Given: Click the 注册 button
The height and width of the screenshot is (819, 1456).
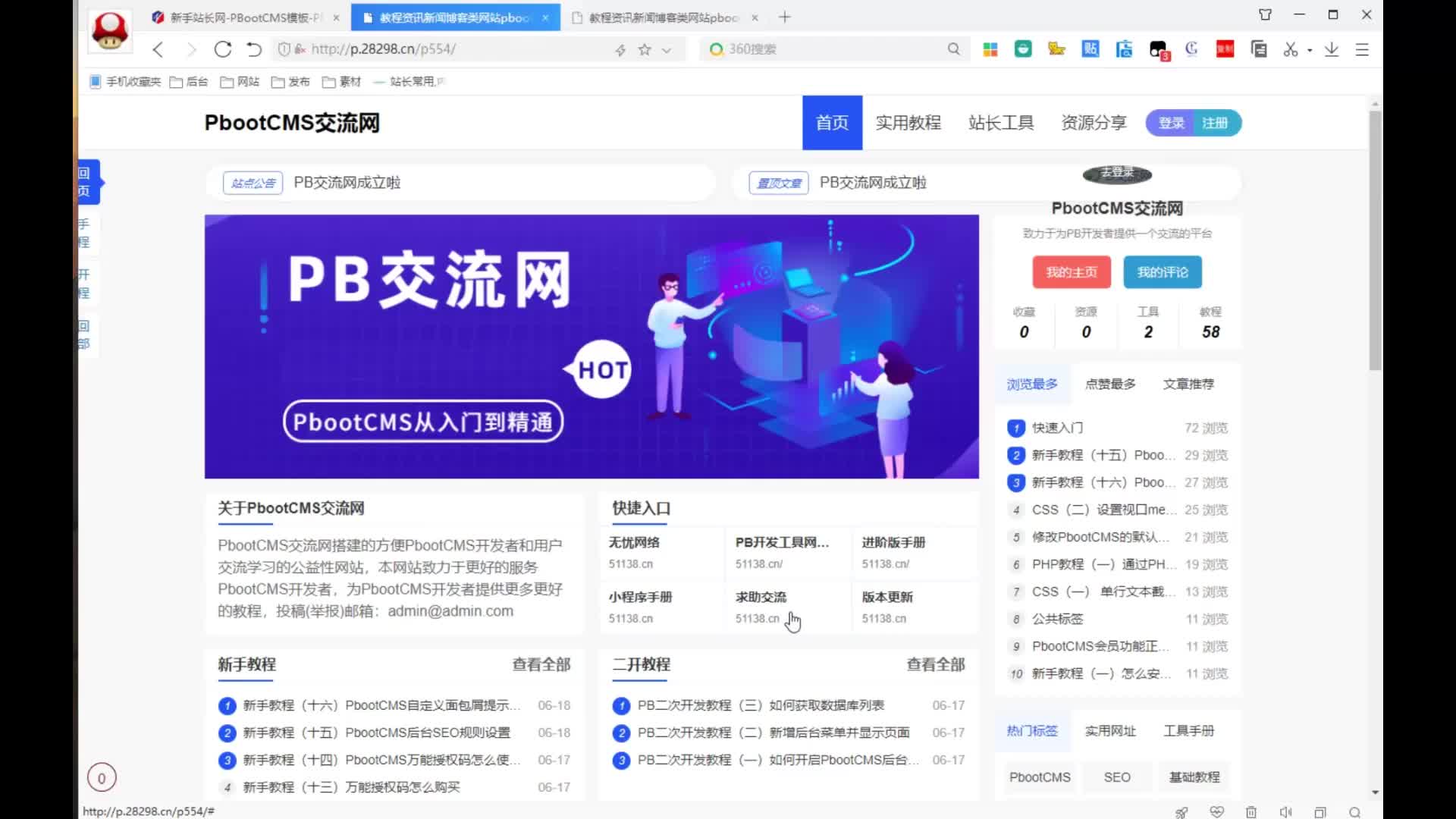Looking at the screenshot, I should click(x=1215, y=123).
